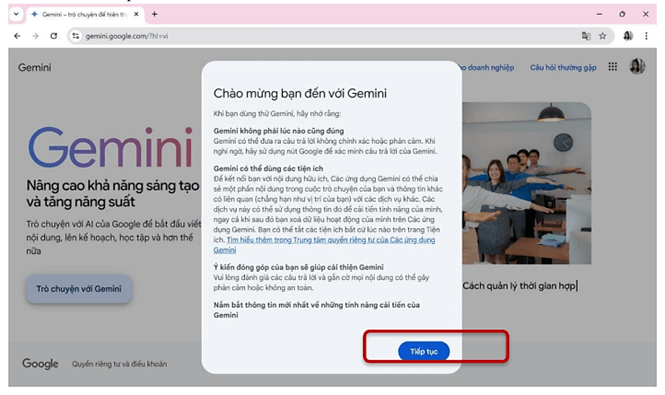Viewport: 665px width, 395px height.
Task: Click Trò chuyện với Gemini button
Action: point(79,289)
